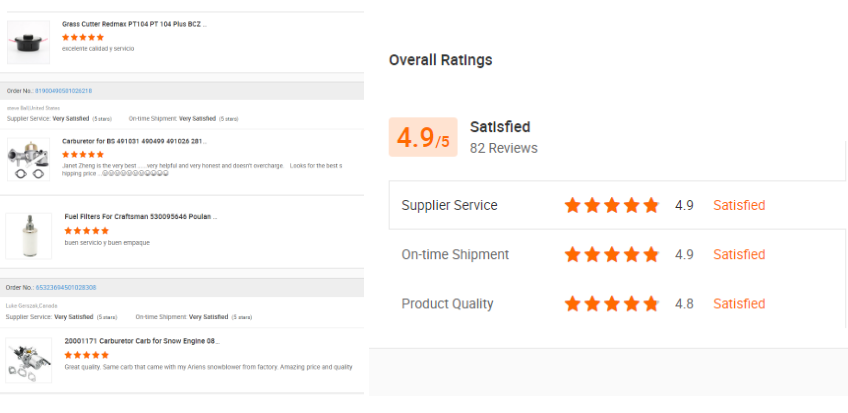Click the On-time Shipment rating stars
This screenshot has width=848, height=413.
pos(611,254)
